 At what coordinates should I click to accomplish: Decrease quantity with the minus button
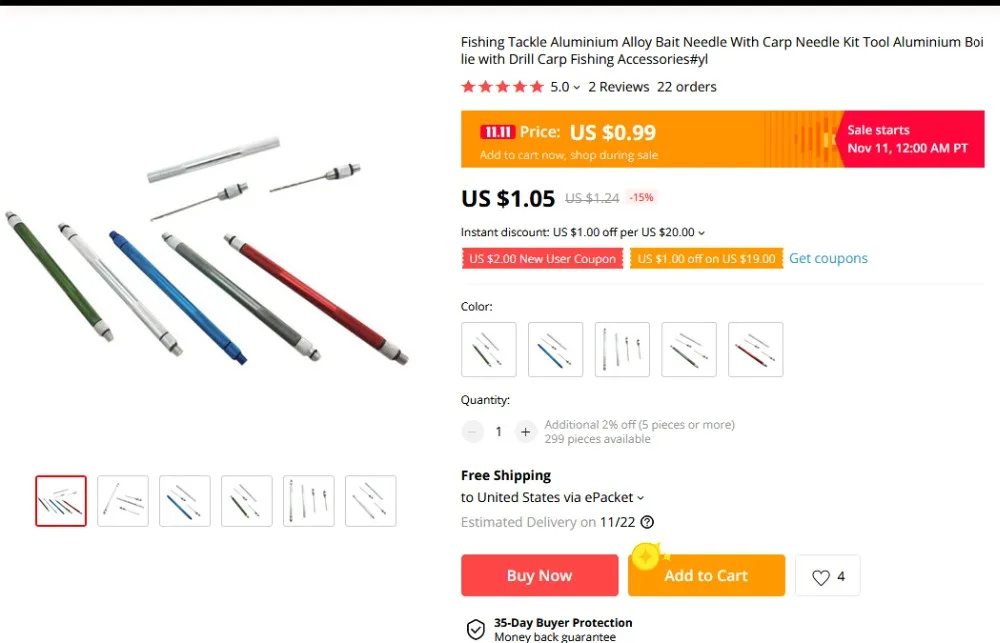[x=473, y=432]
